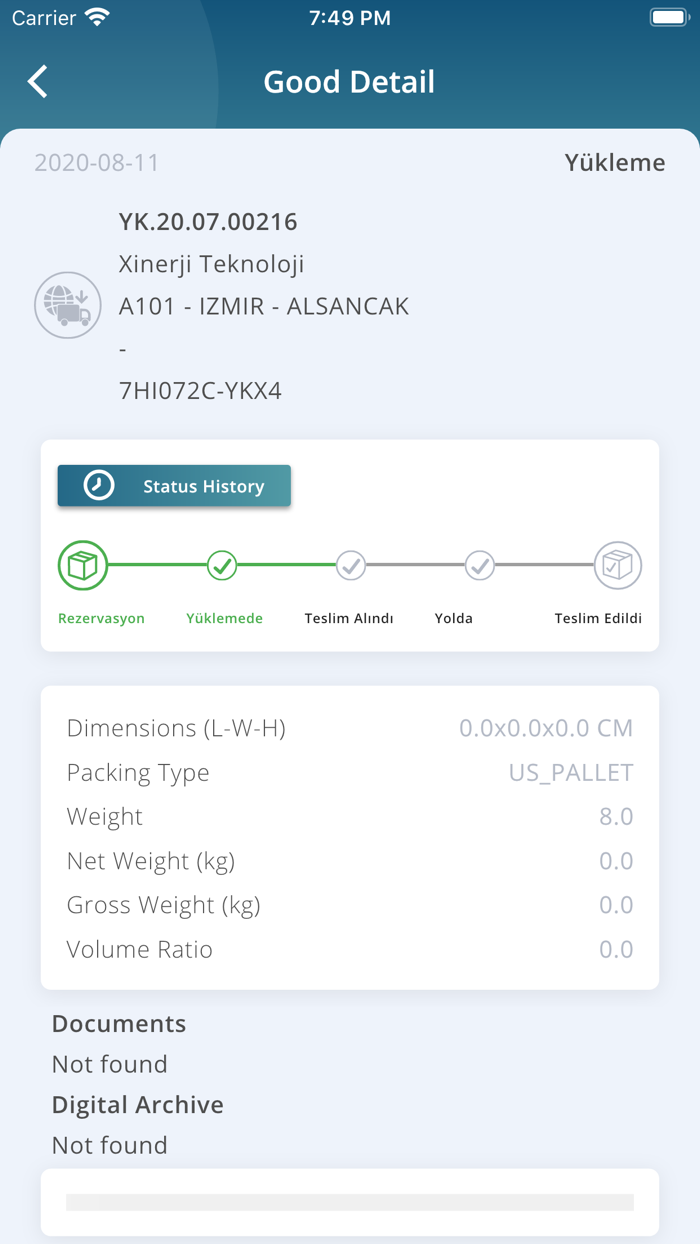Screen dimensions: 700x1244
Task: Tap the gray progress bar at the bottom
Action: [350, 1202]
